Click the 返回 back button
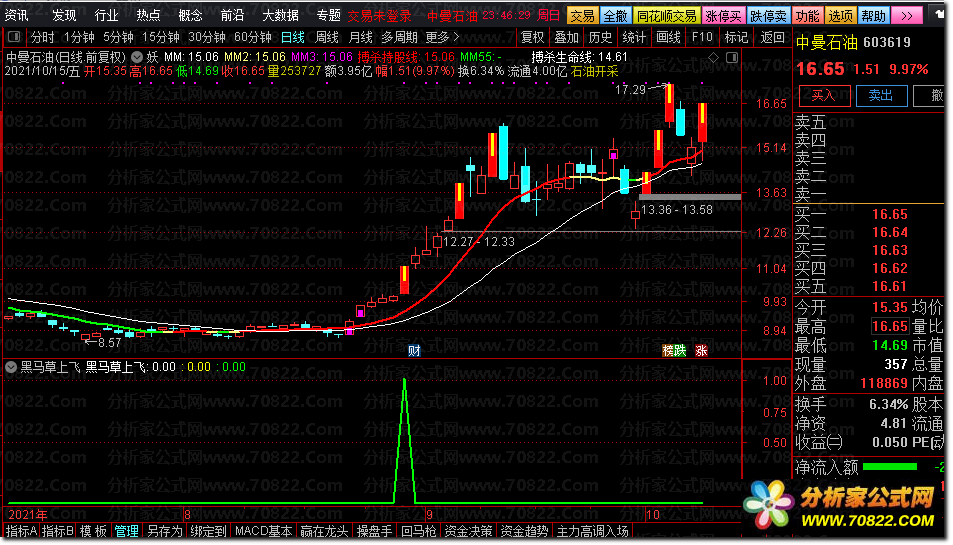 click(x=772, y=37)
